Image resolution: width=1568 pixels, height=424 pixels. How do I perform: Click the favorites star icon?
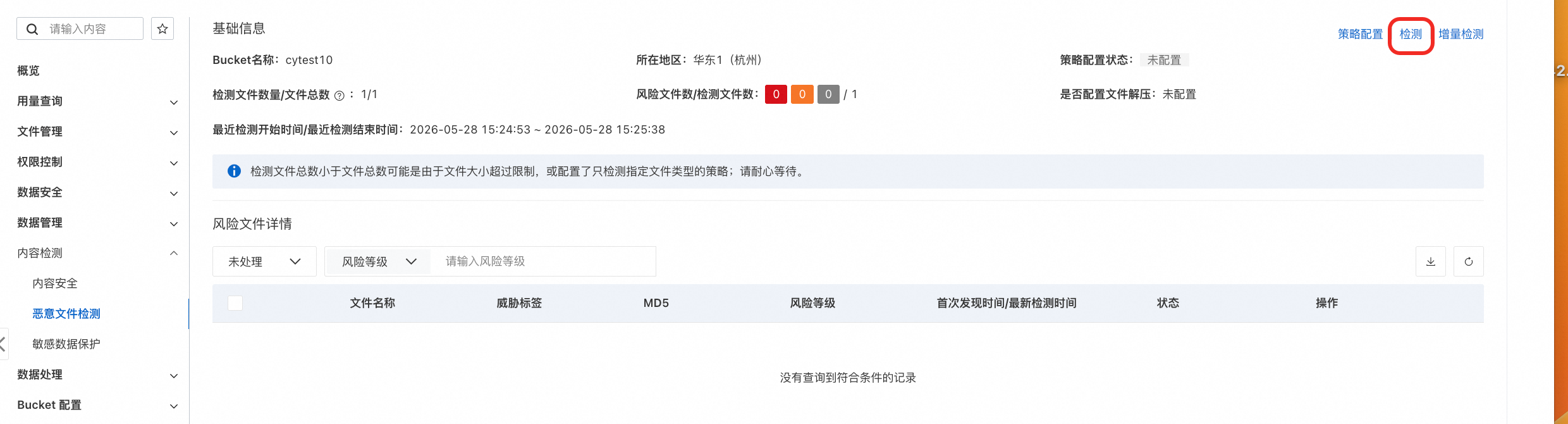point(162,28)
